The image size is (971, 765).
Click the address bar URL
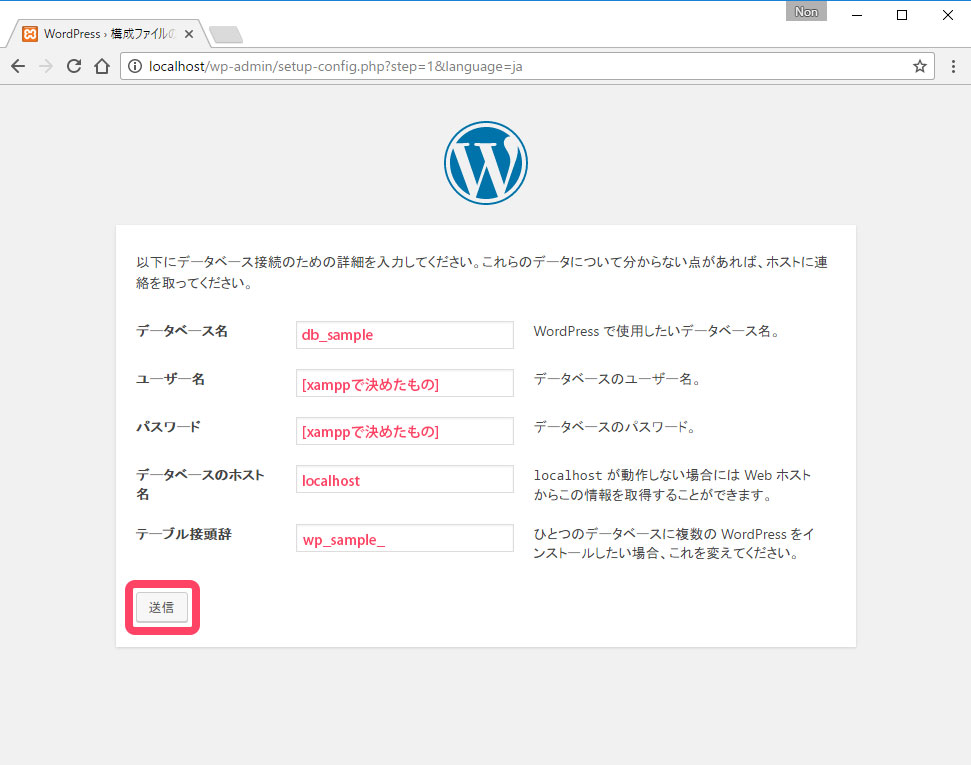336,66
